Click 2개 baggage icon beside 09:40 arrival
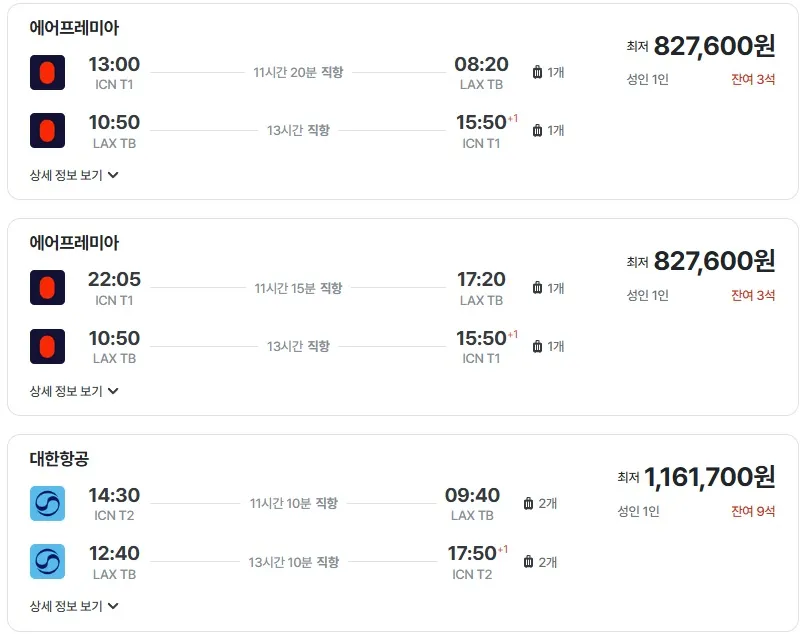The height and width of the screenshot is (634, 800). coord(529,503)
